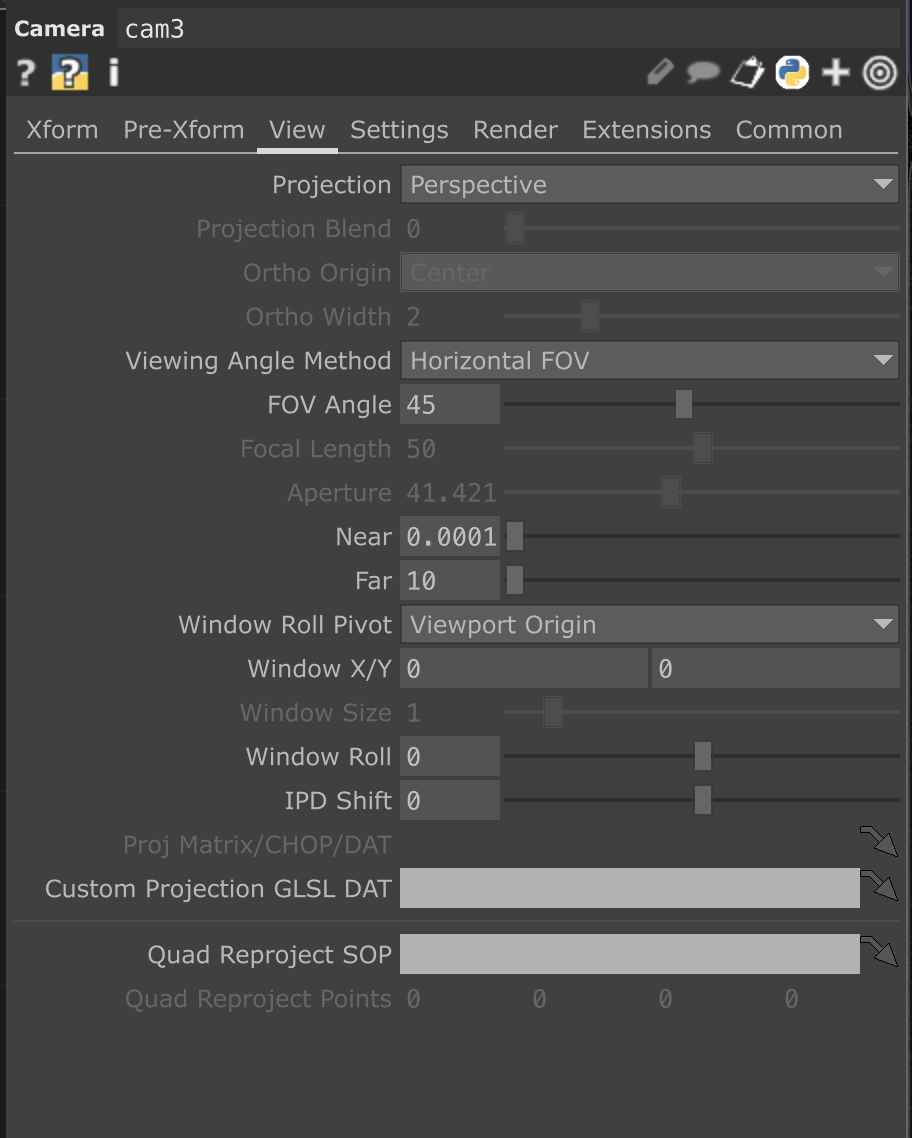This screenshot has height=1138, width=912.
Task: Click the Python logo icon
Action: pos(792,73)
